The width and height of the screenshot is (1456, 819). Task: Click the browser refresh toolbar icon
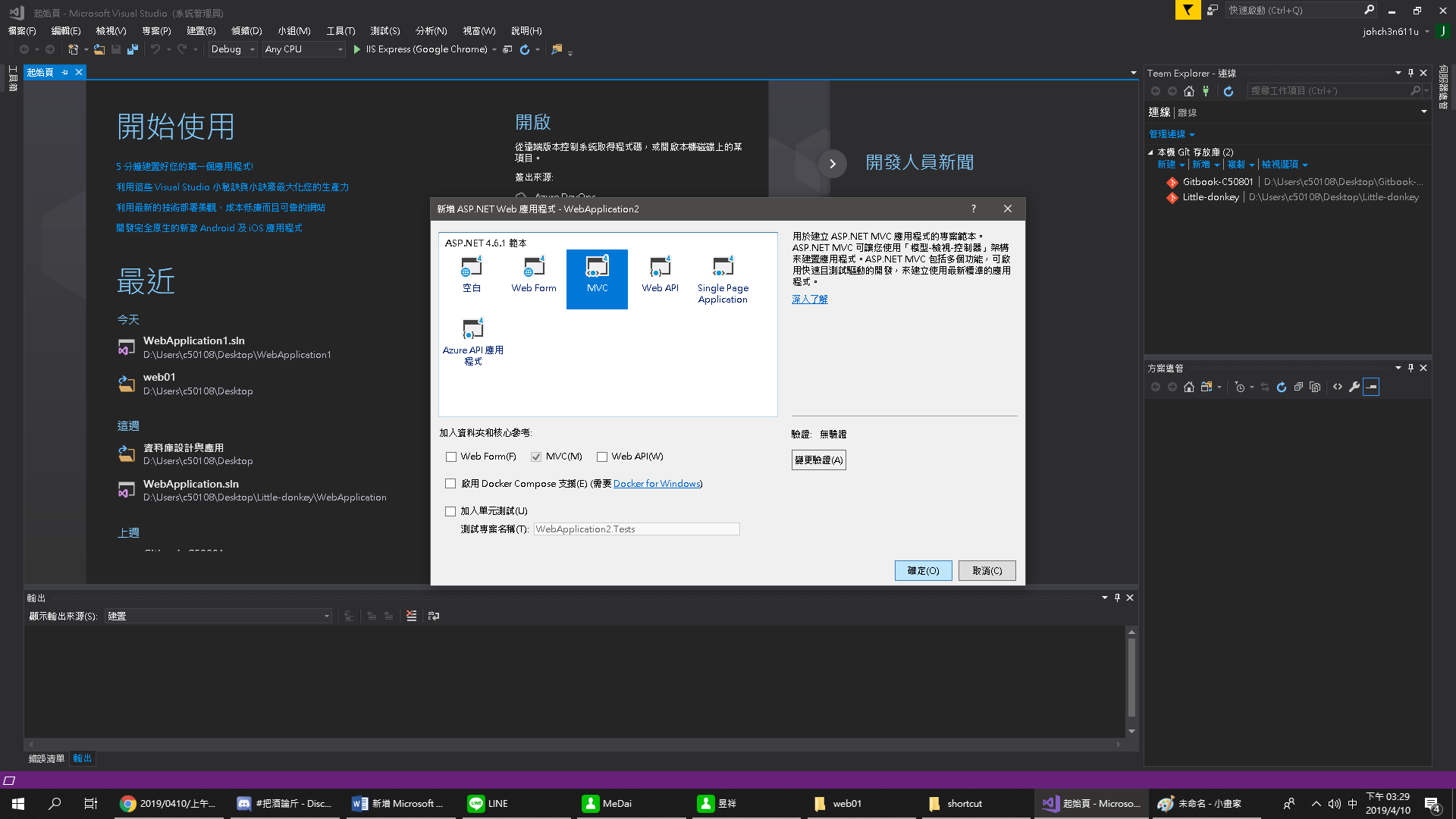click(524, 49)
